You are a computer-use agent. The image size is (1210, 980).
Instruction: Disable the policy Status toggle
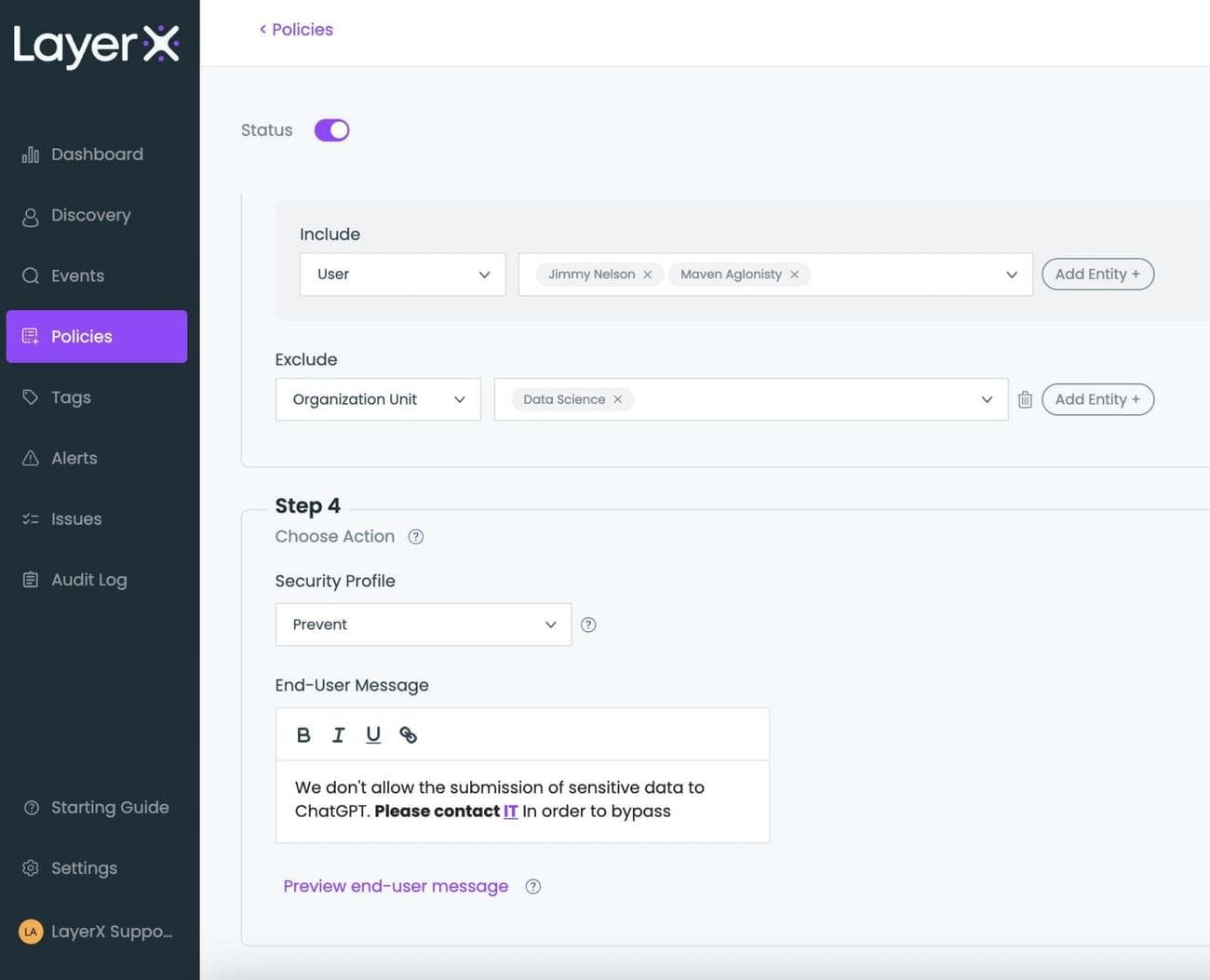click(x=331, y=129)
